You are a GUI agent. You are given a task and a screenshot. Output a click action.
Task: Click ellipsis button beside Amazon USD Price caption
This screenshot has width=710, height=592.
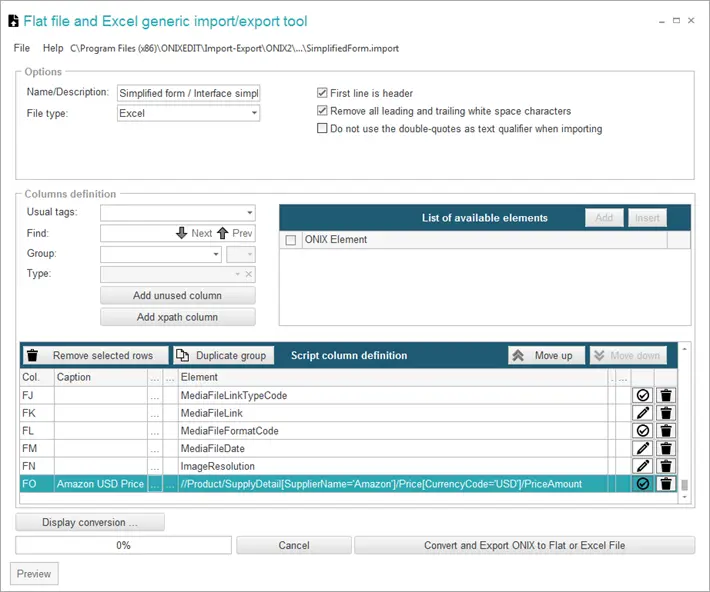155,484
